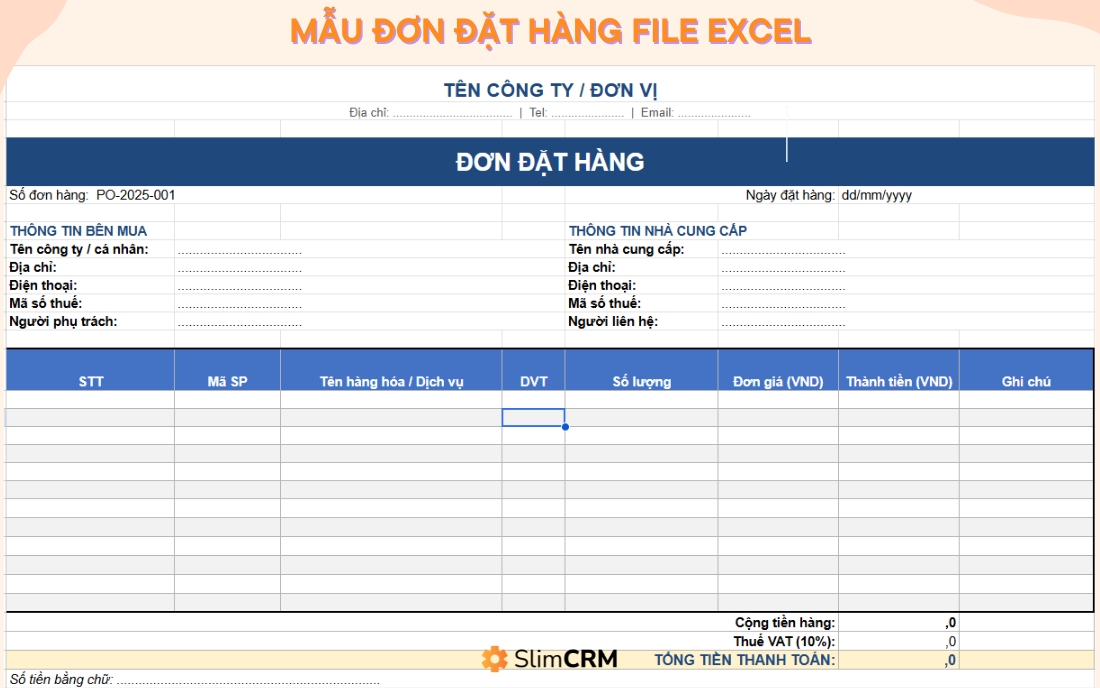Click the 'Tên công ty / cá nhân:' label
This screenshot has width=1100, height=688.
79,249
